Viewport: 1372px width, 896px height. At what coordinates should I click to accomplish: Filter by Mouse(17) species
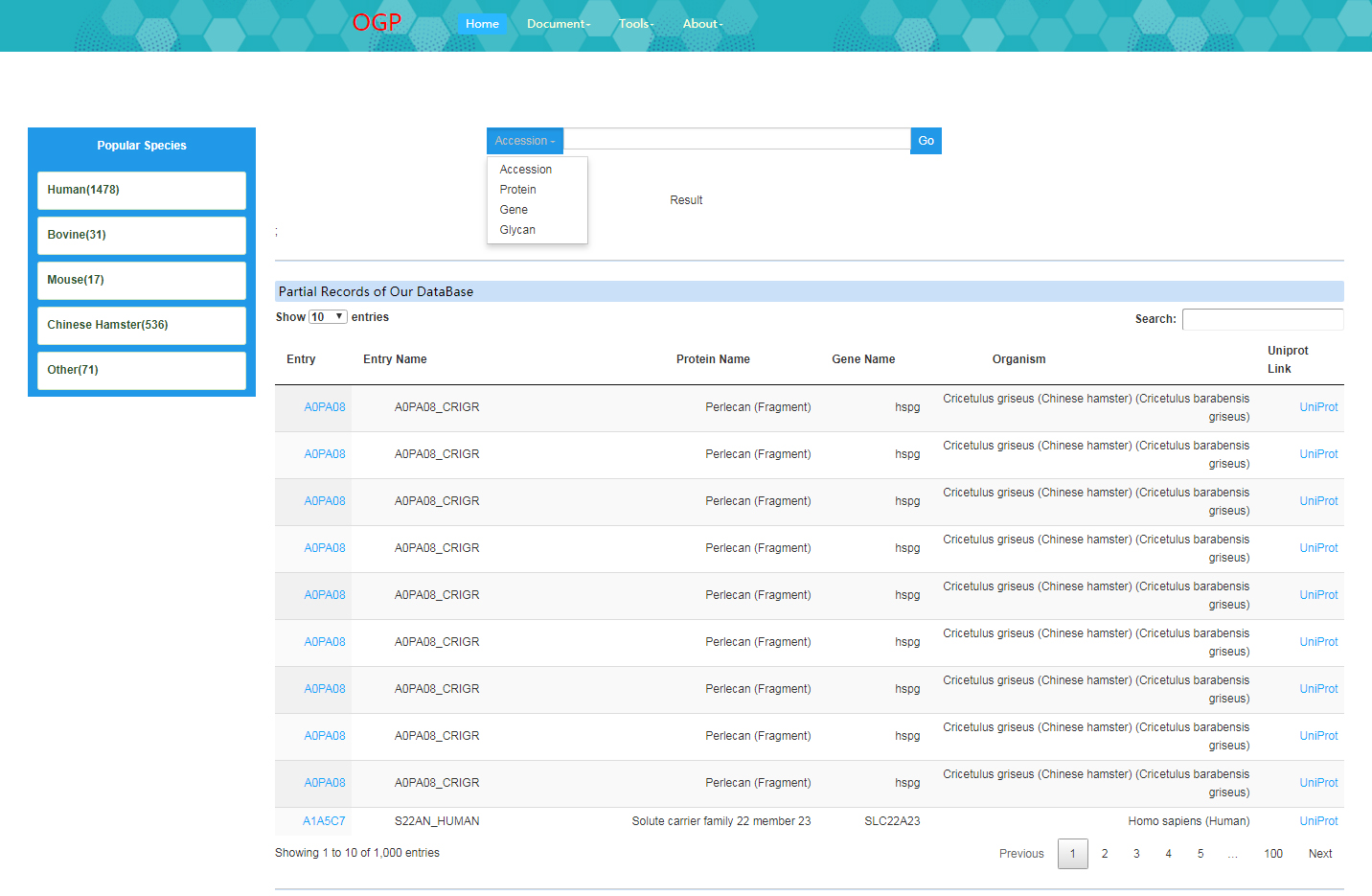[x=142, y=280]
